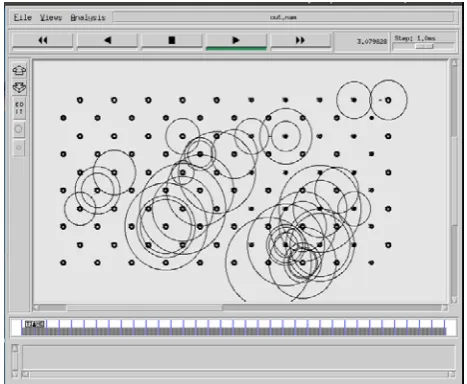Screen dimensions: 467x384
Task: Open the Views menu
Action: pyautogui.click(x=51, y=17)
